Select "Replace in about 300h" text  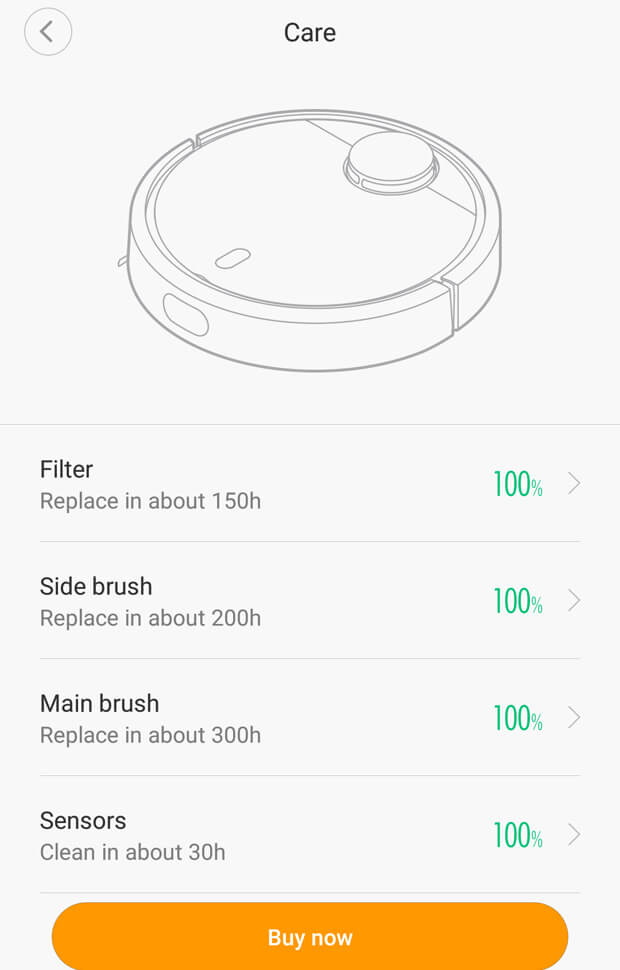150,735
